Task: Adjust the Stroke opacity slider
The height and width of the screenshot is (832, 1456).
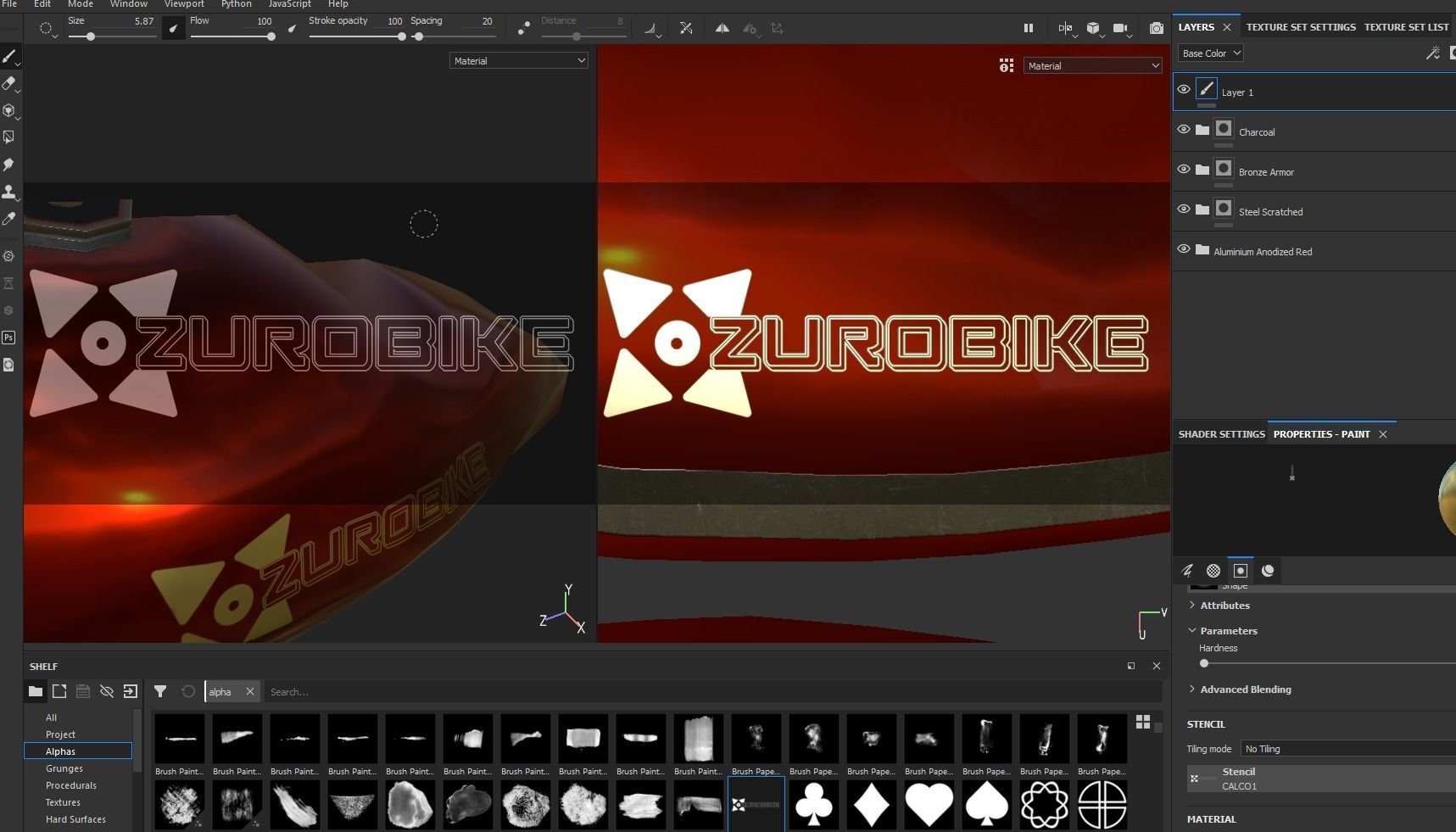Action: coord(356,36)
